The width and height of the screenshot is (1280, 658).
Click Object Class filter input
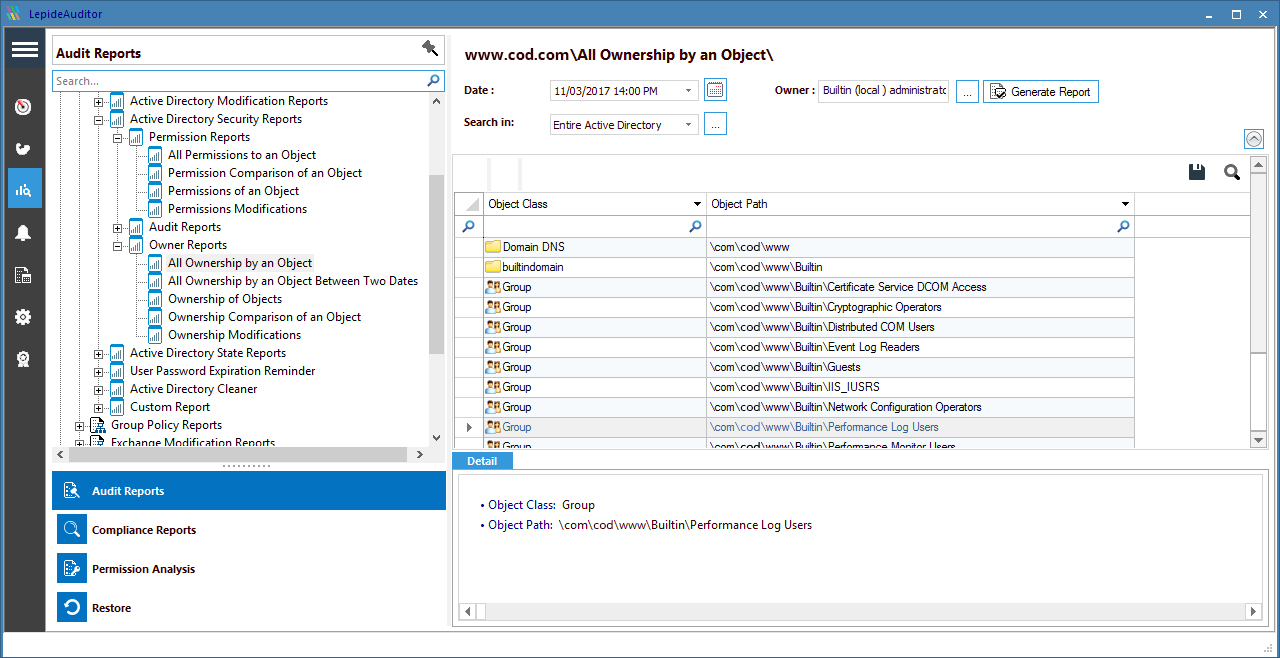coord(586,227)
